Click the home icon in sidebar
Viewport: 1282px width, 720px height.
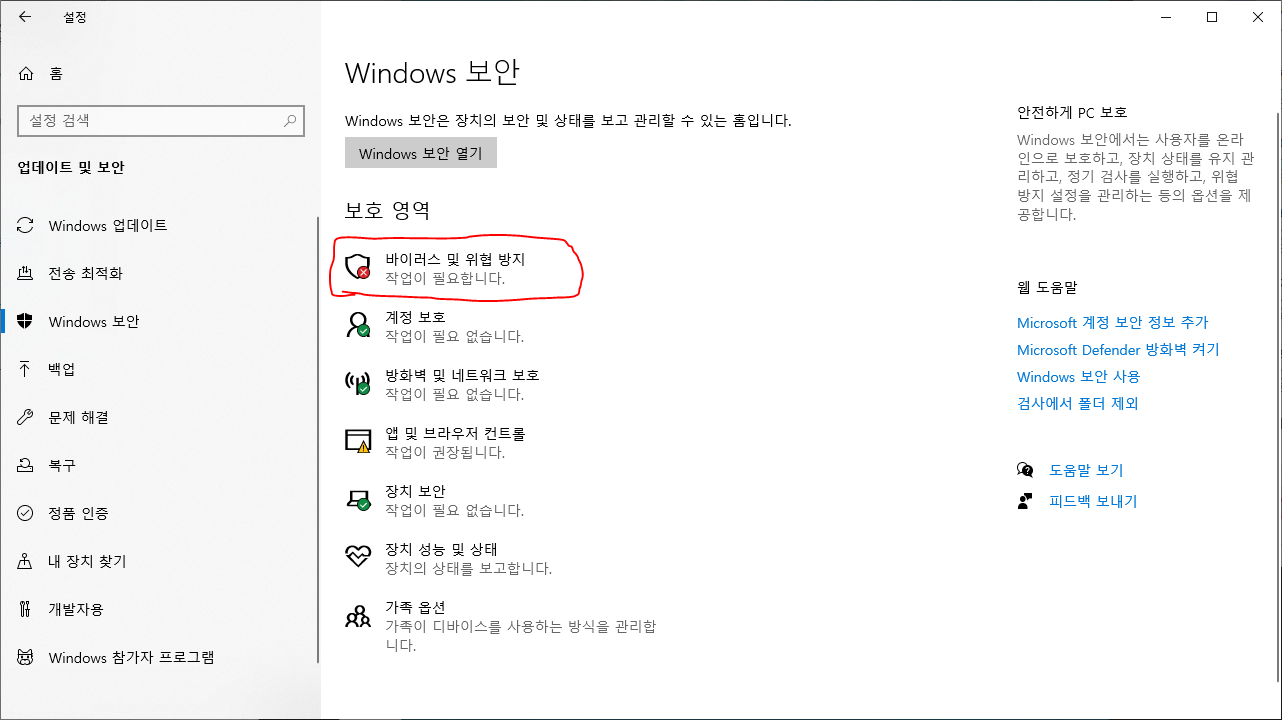click(26, 74)
